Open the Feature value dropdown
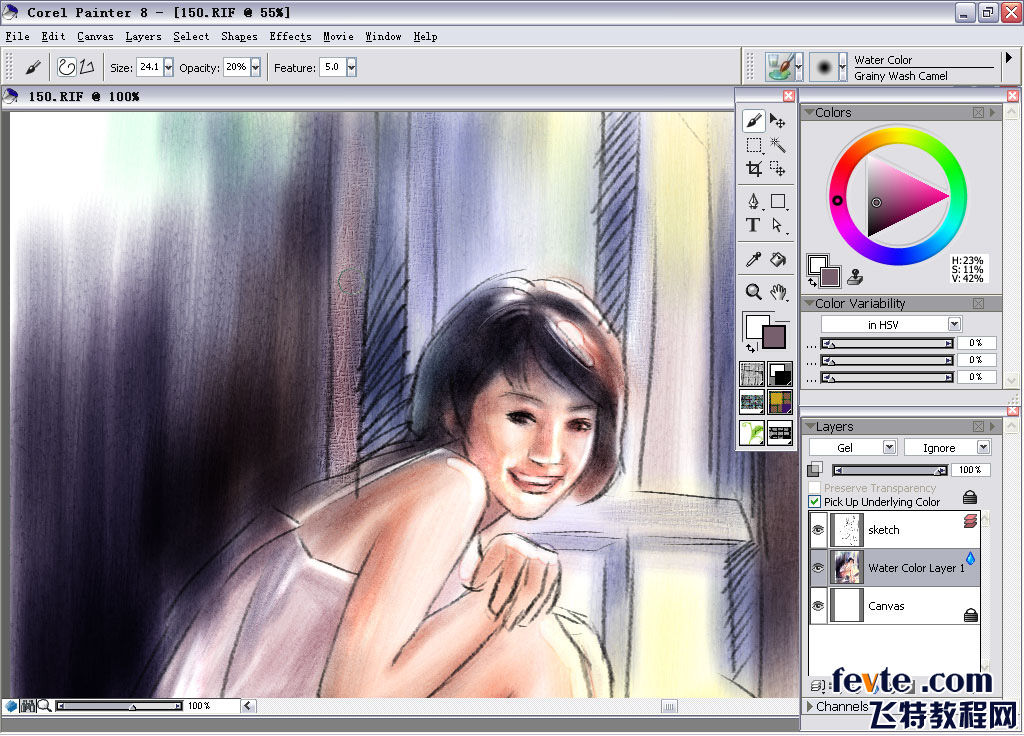1024x736 pixels. pyautogui.click(x=351, y=67)
